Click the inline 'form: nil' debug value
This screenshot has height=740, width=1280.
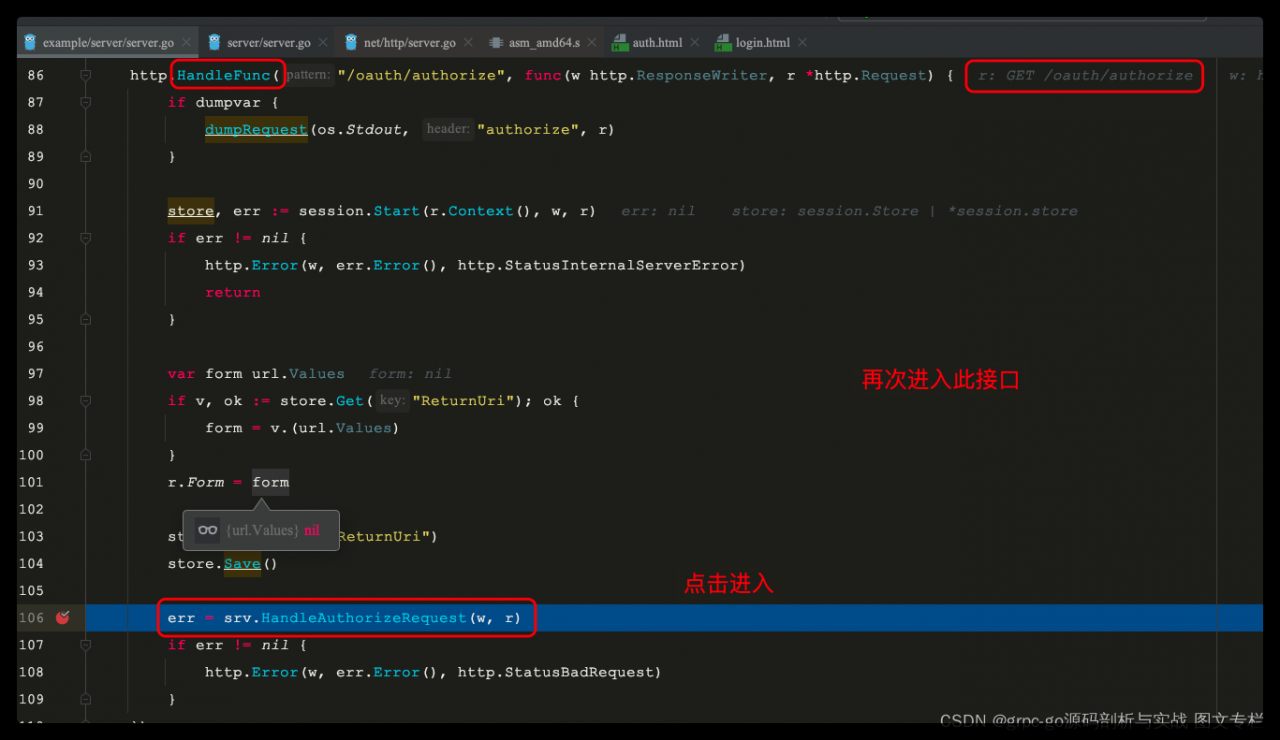[410, 373]
